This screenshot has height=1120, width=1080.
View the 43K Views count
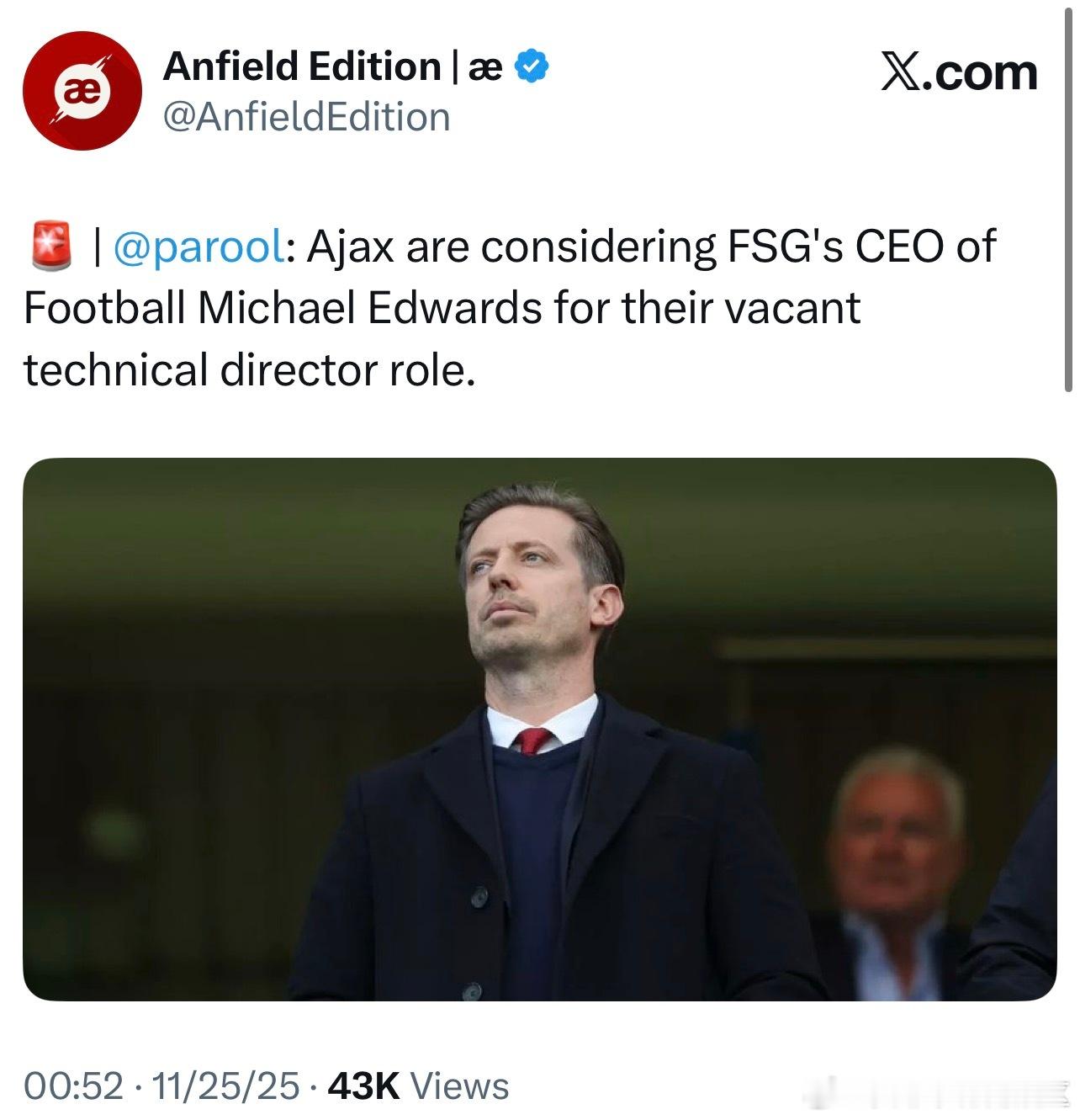(418, 1086)
